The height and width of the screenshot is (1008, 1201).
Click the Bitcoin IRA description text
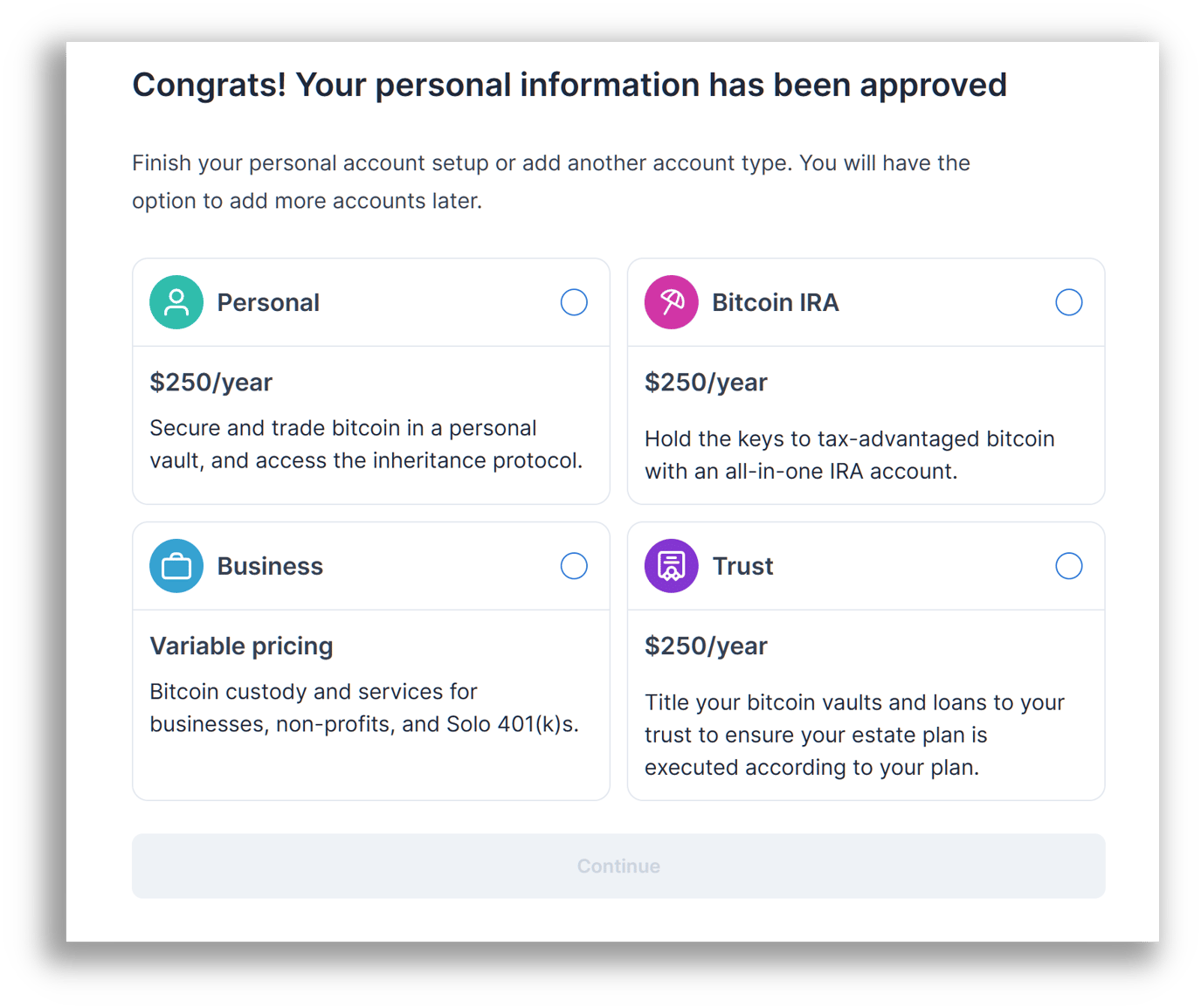(x=849, y=455)
